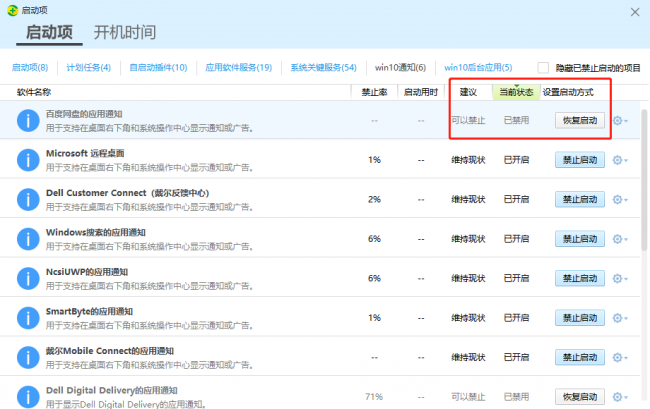650x409 pixels.
Task: Select 启动项(8) category
Action: [30, 68]
